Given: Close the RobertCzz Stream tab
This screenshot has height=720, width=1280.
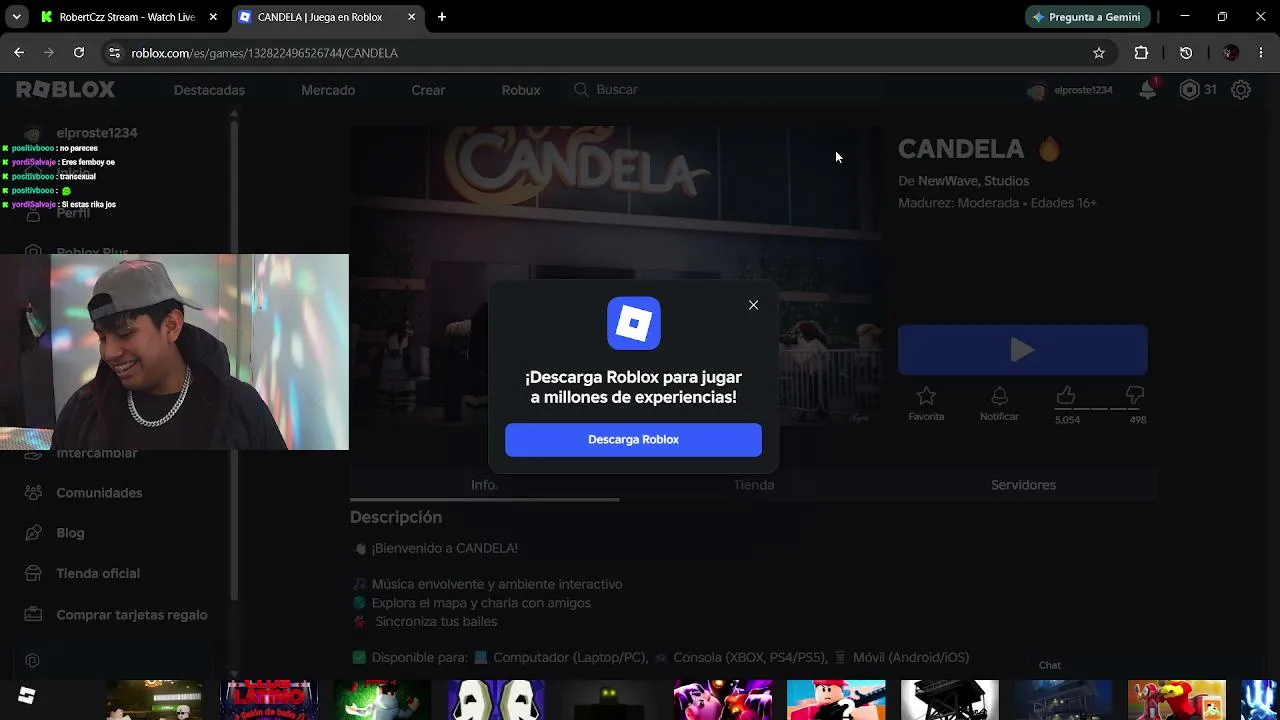Looking at the screenshot, I should (213, 17).
